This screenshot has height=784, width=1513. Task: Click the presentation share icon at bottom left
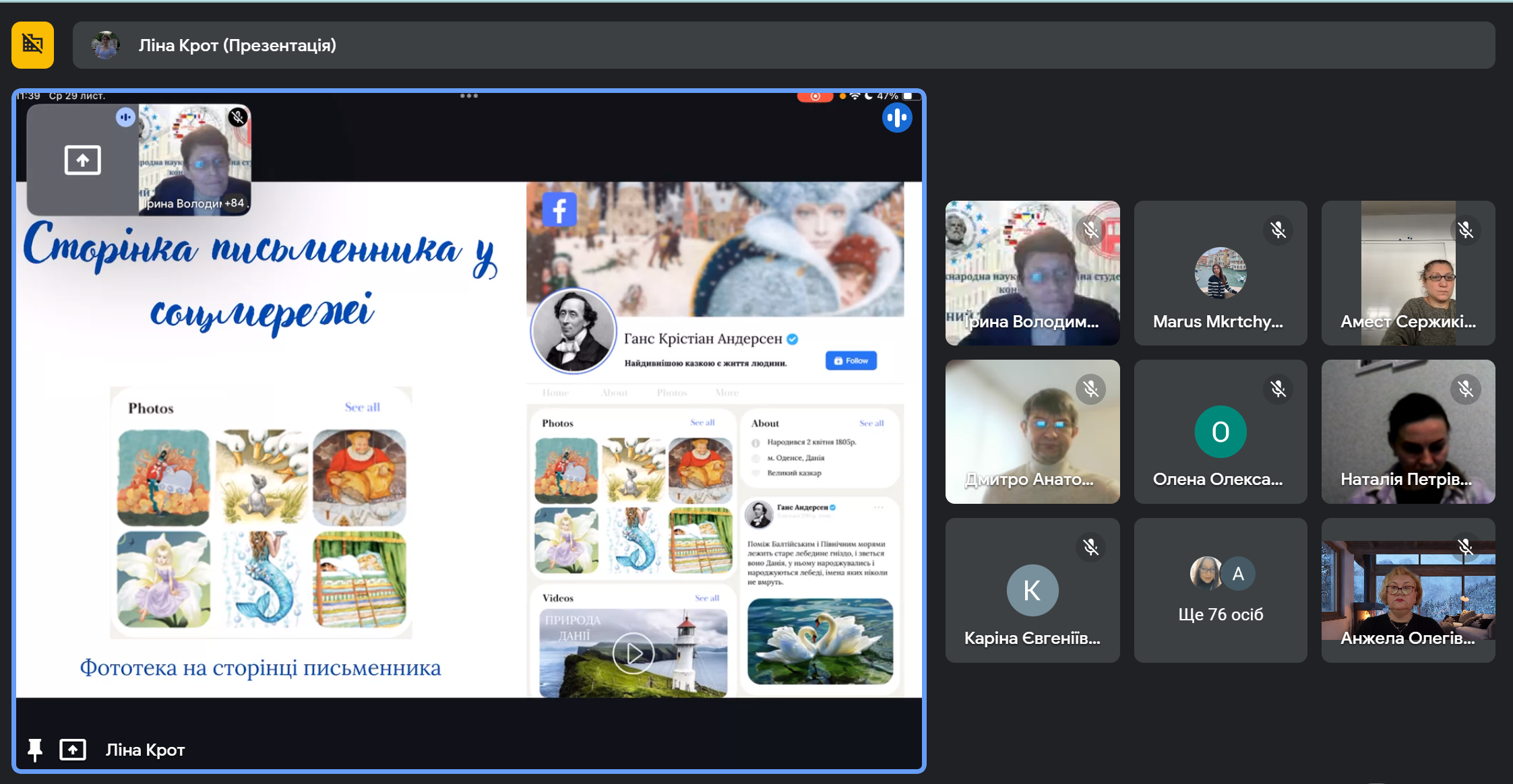click(73, 750)
